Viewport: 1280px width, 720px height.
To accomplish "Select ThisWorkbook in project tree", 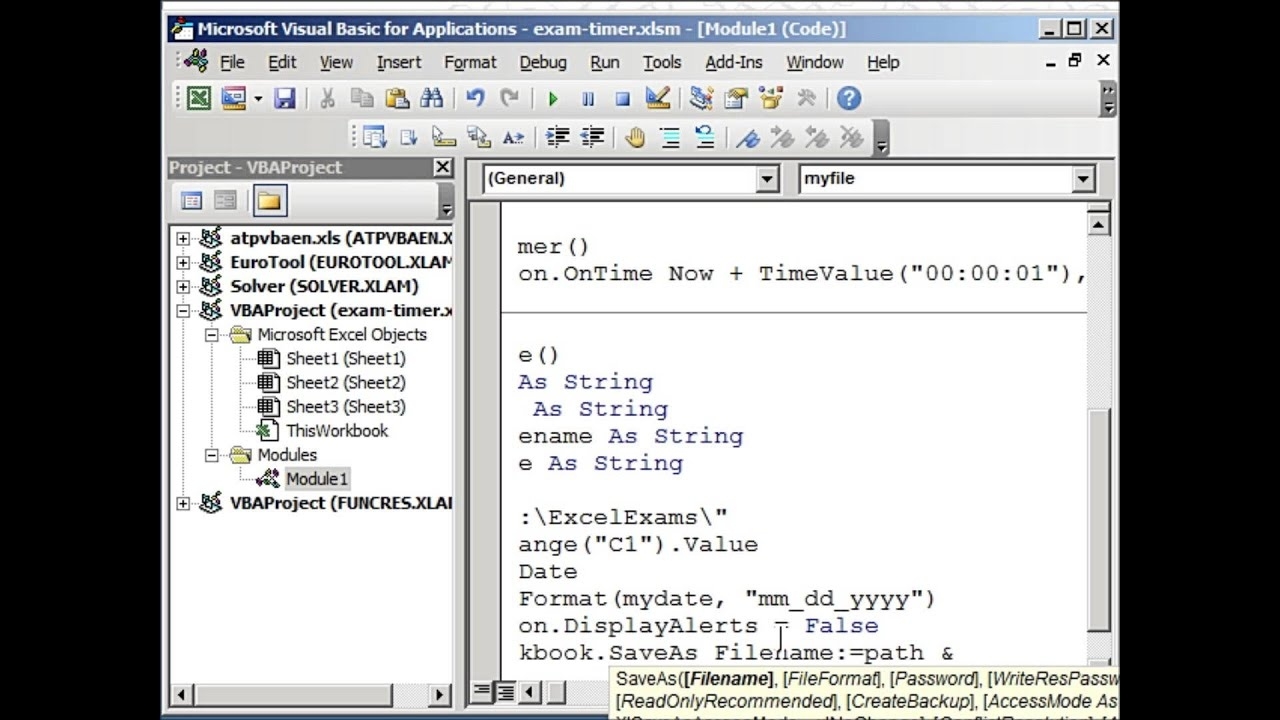I will (x=337, y=430).
